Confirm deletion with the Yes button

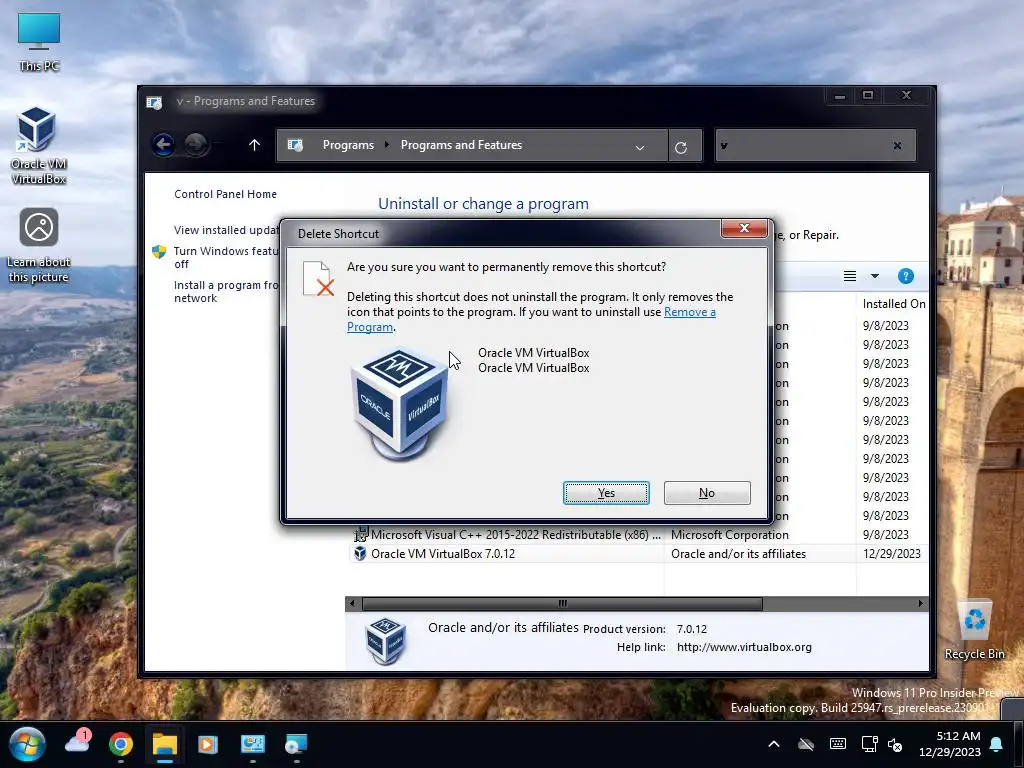606,493
